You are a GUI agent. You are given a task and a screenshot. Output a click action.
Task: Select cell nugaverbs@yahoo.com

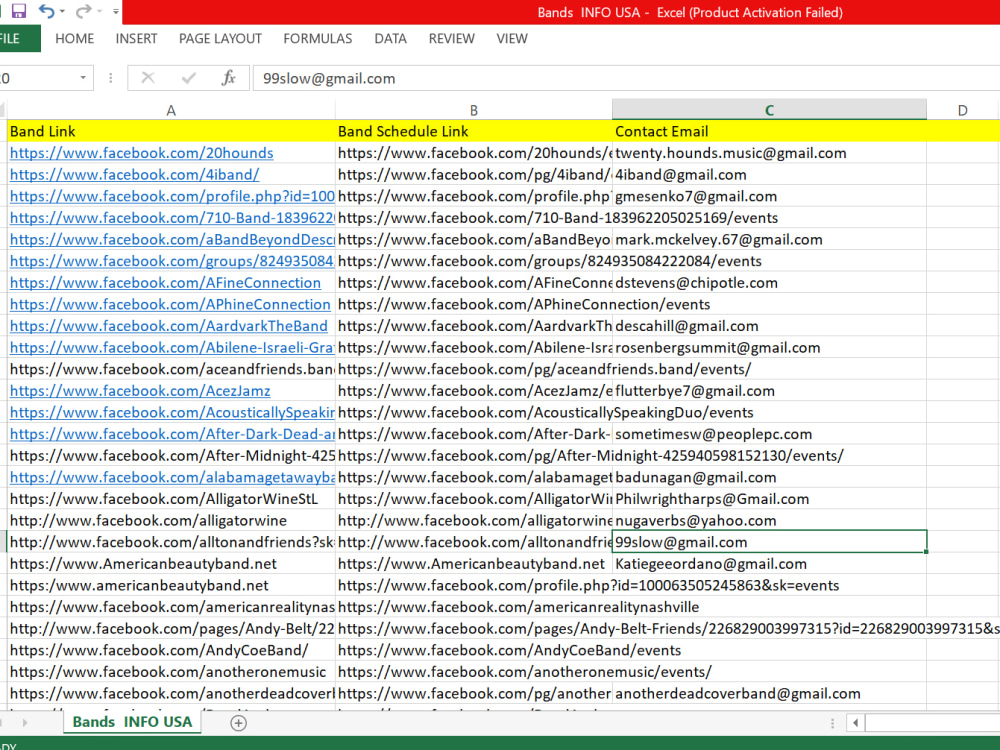769,520
